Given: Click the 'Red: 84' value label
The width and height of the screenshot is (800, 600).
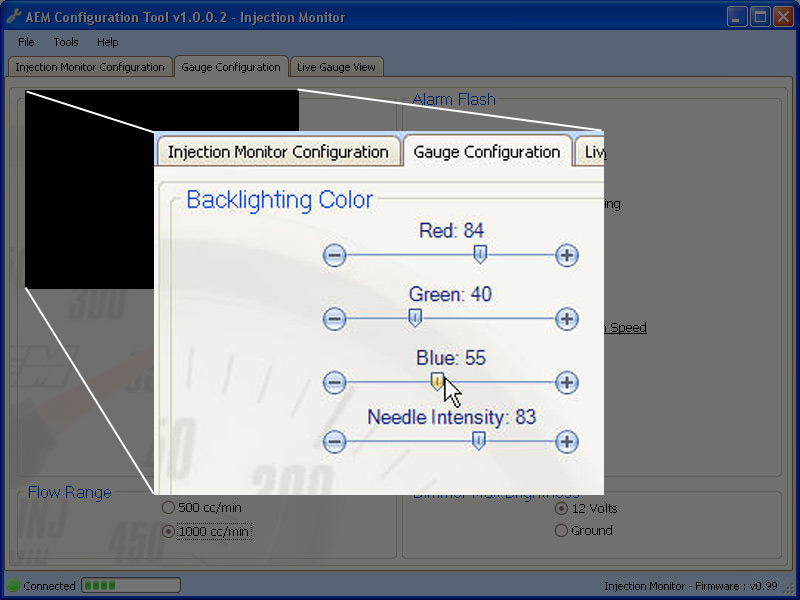Looking at the screenshot, I should coord(451,231).
